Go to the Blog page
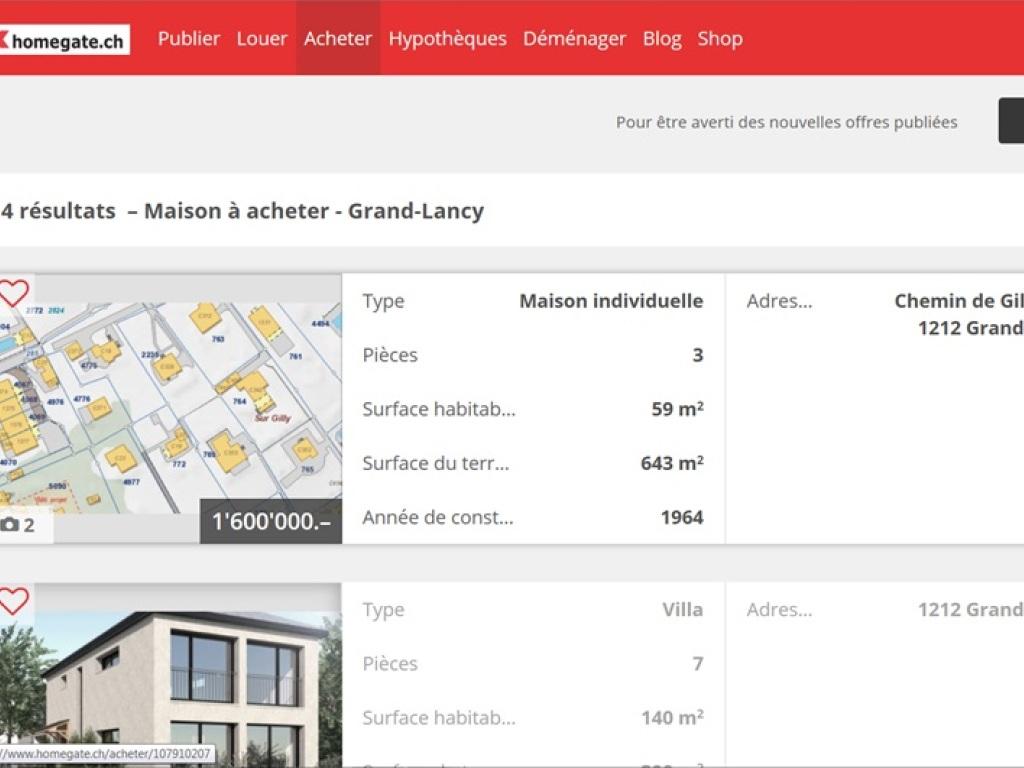The height and width of the screenshot is (768, 1024). tap(662, 39)
